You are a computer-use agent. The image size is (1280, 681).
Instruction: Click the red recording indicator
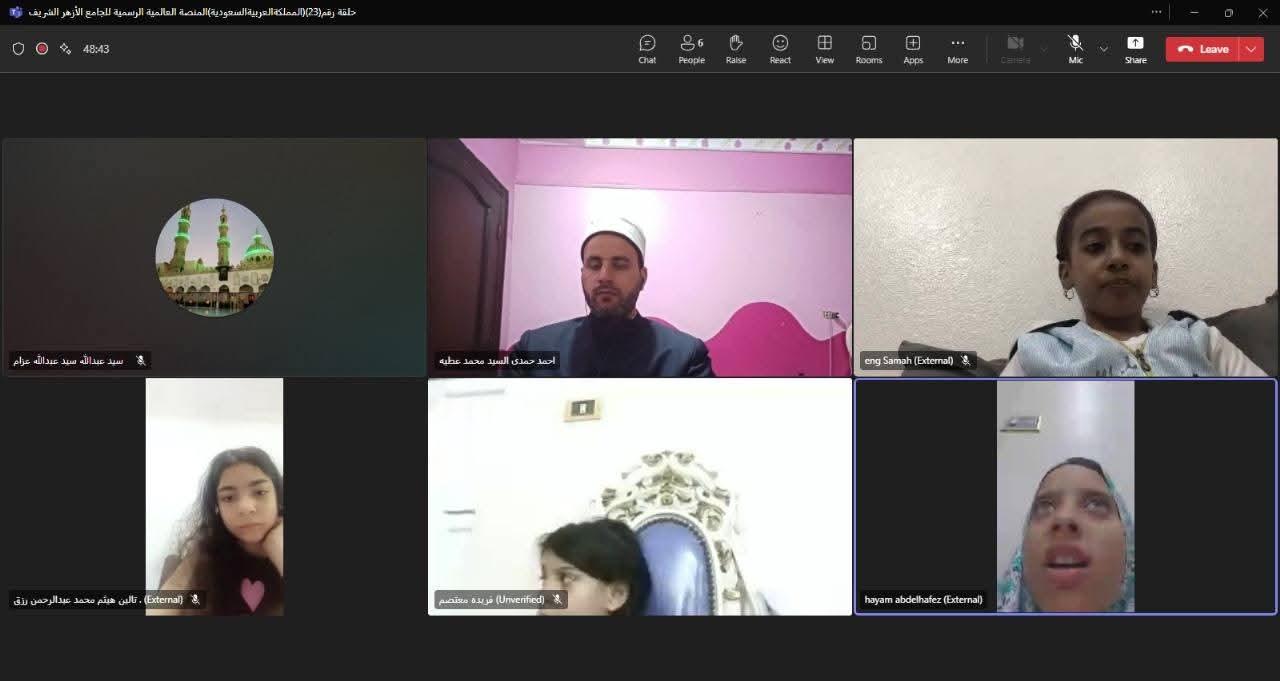42,48
